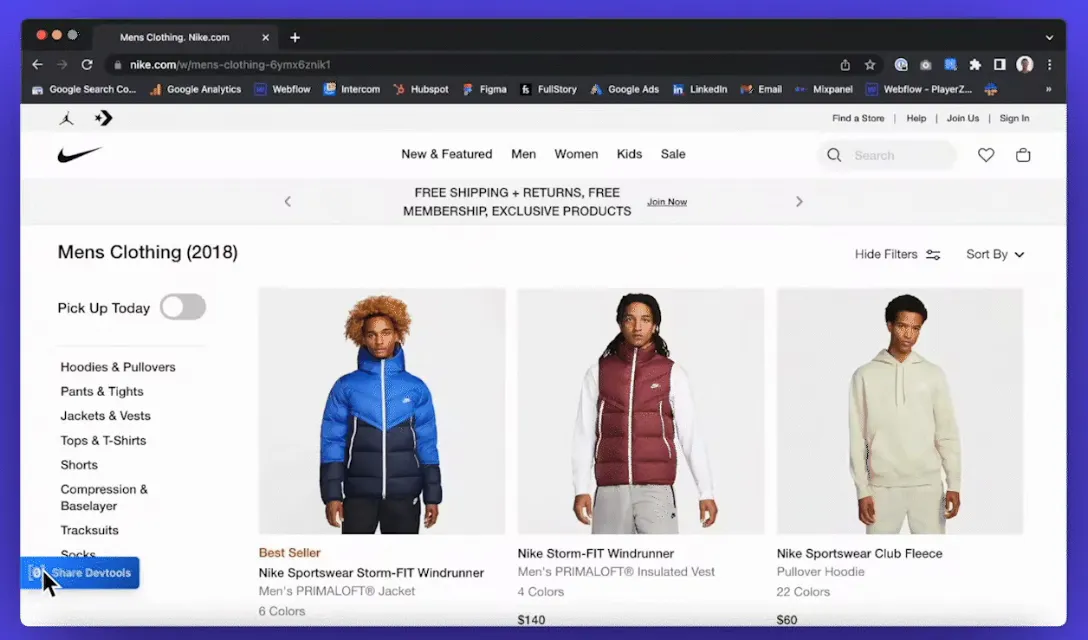Open the Intercom bookmark
Image resolution: width=1088 pixels, height=640 pixels.
tap(352, 89)
